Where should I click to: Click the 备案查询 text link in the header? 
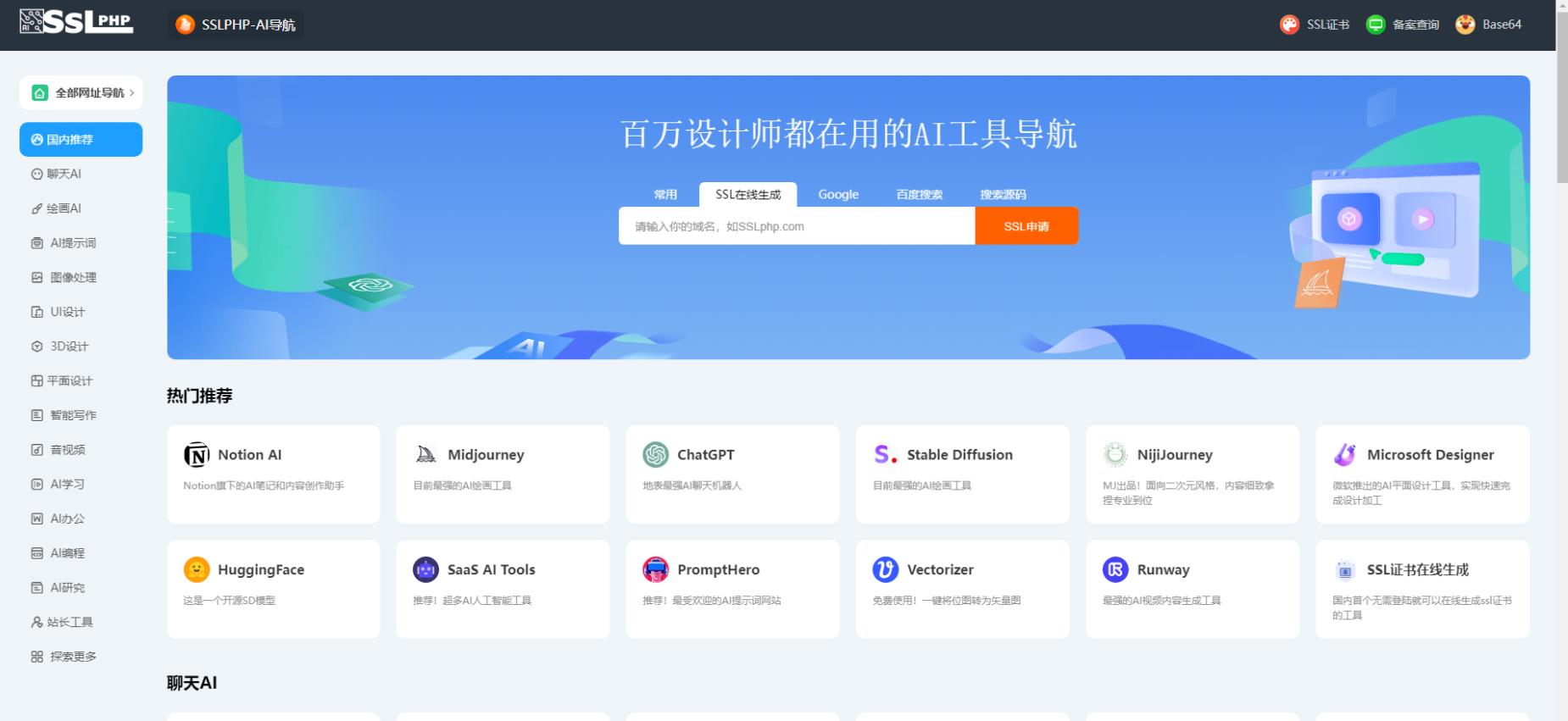[x=1415, y=25]
